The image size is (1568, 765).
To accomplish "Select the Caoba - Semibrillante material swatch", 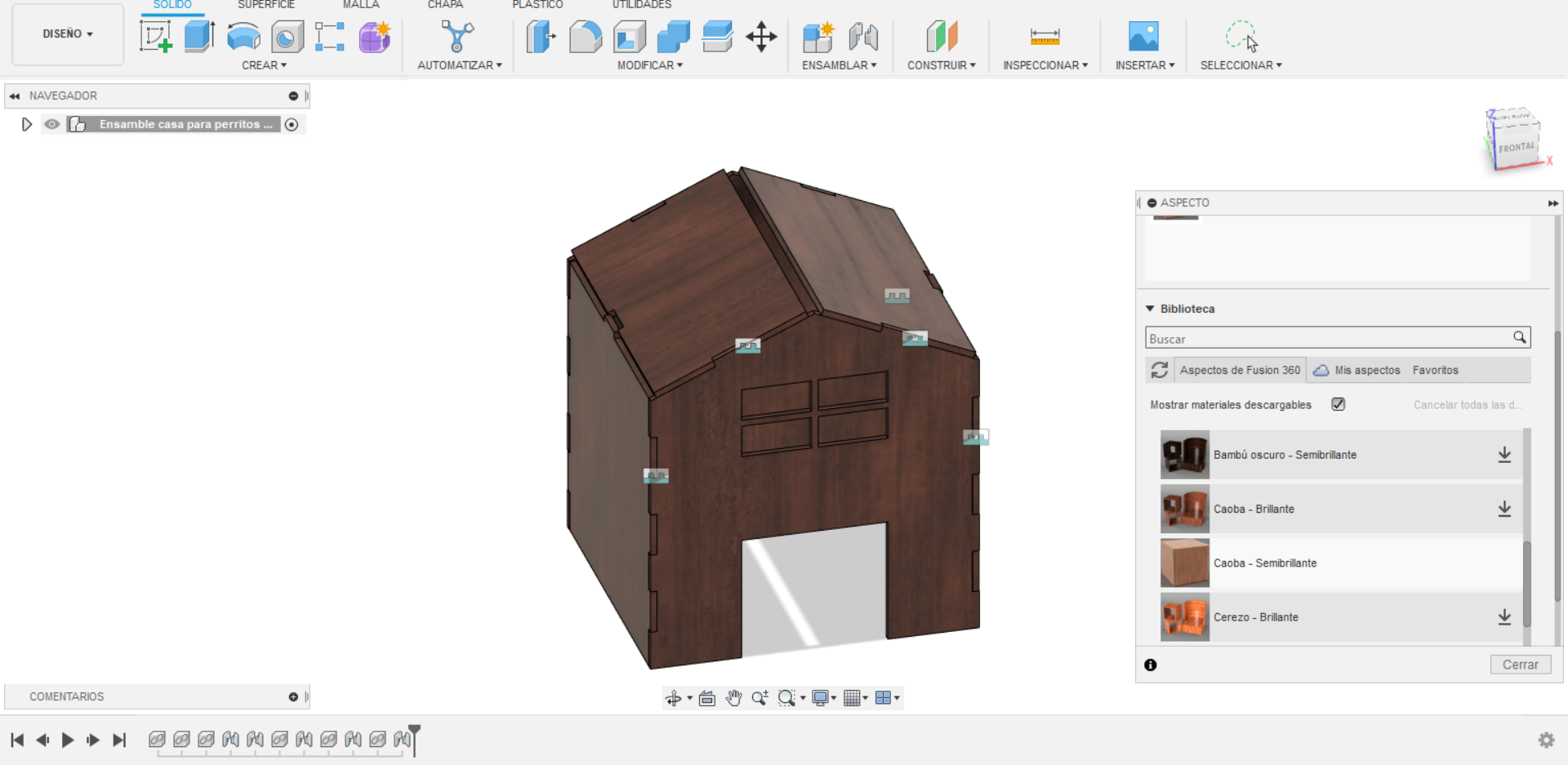I will click(1184, 563).
